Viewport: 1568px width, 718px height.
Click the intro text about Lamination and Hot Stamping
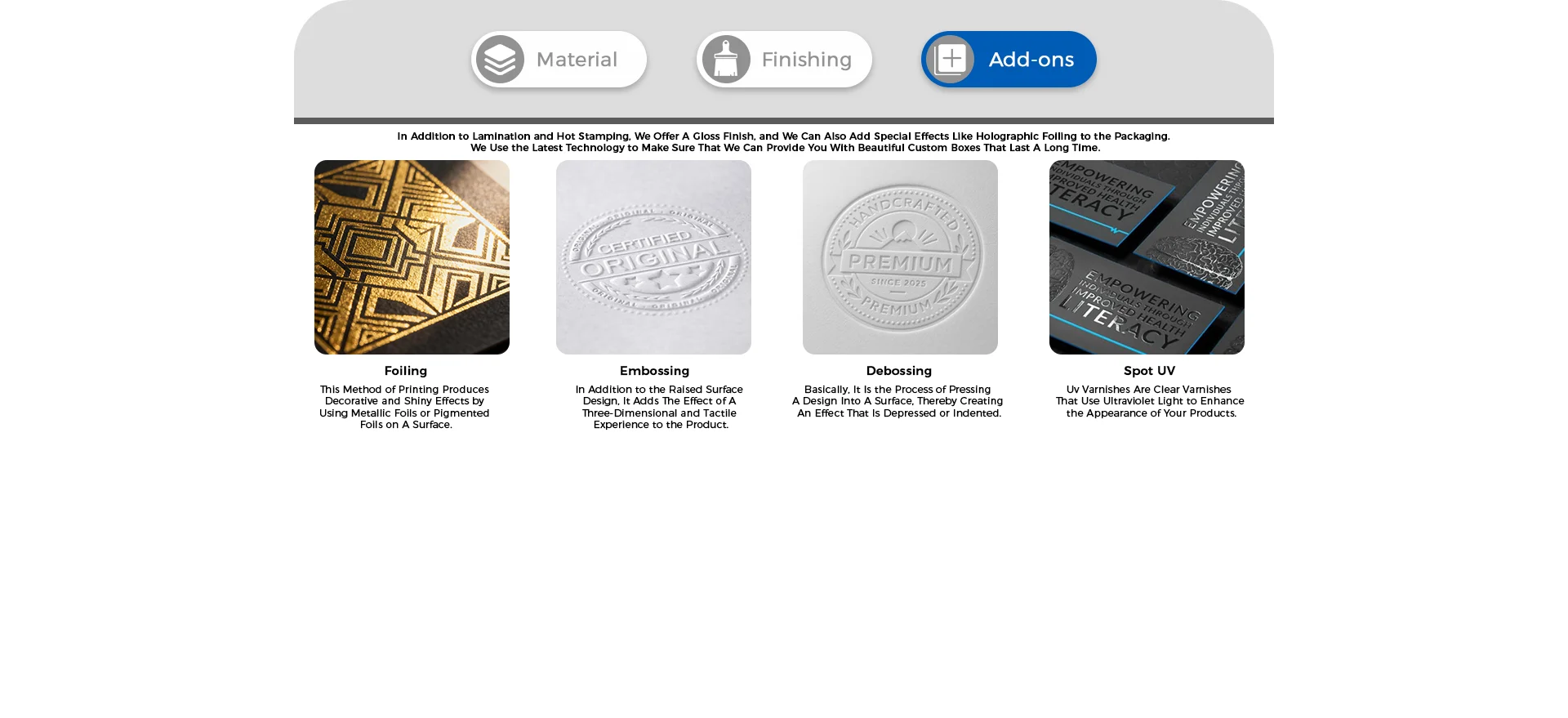coord(784,142)
